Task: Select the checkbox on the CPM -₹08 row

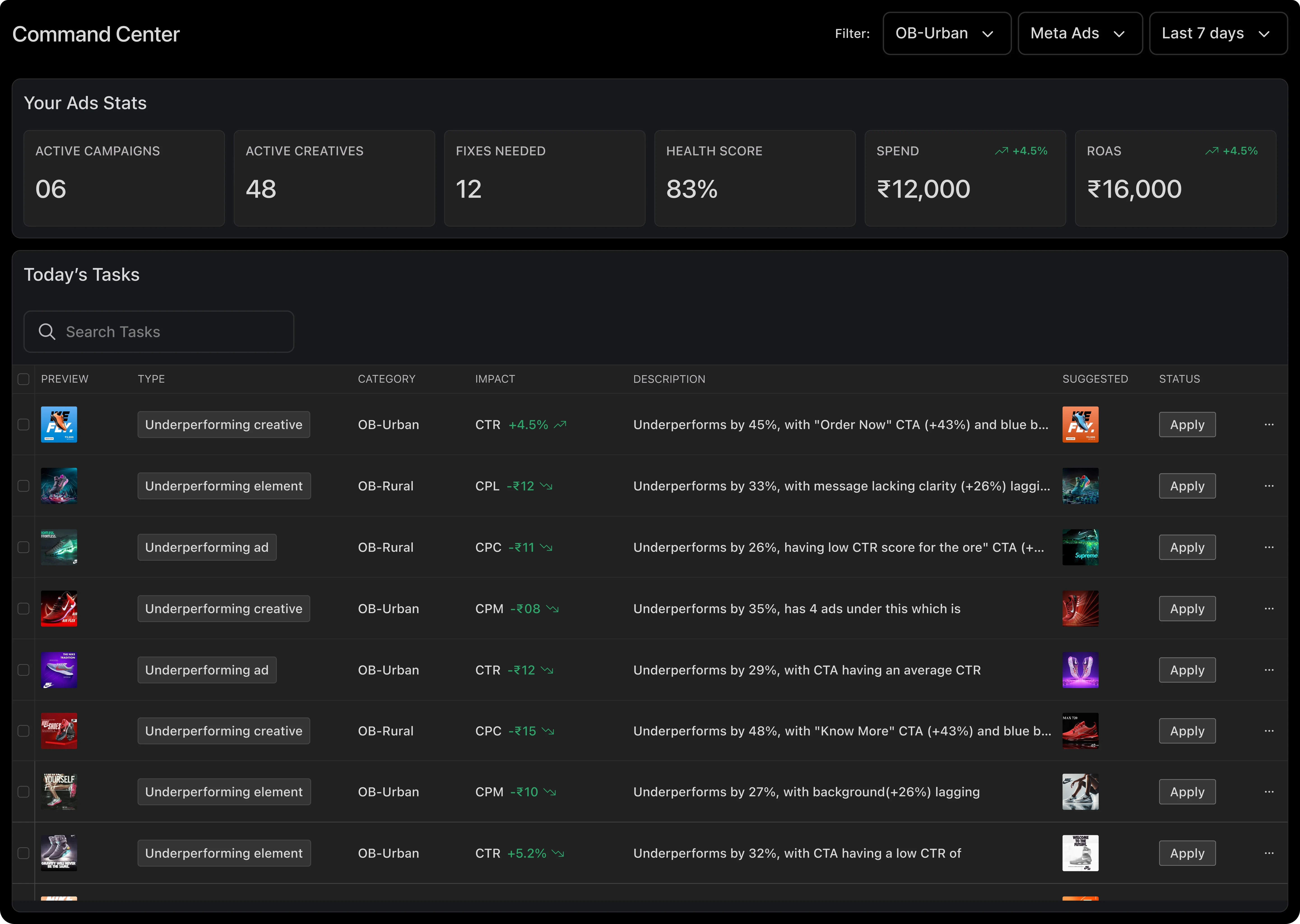Action: click(x=23, y=609)
